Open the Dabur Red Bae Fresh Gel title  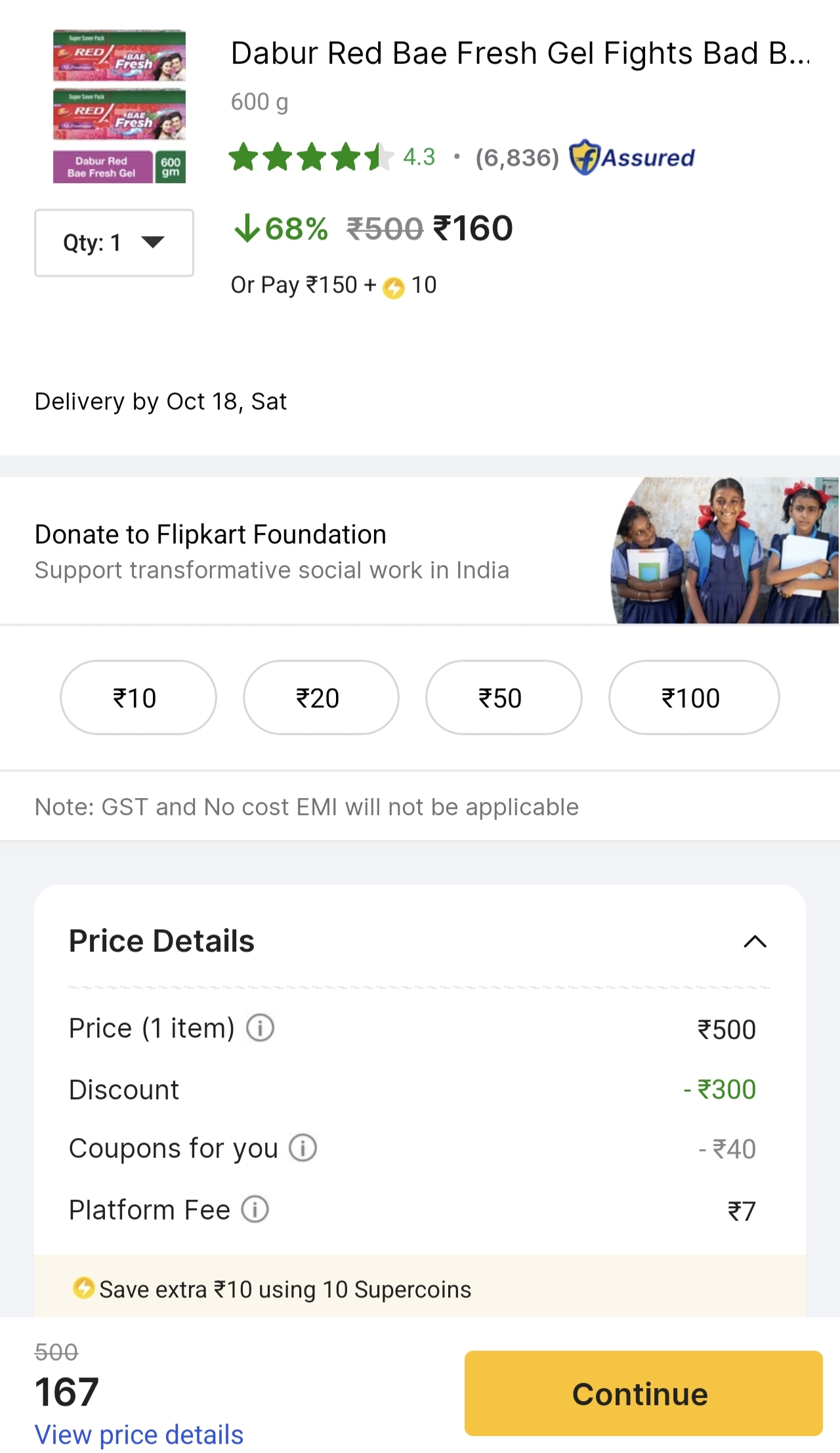520,54
